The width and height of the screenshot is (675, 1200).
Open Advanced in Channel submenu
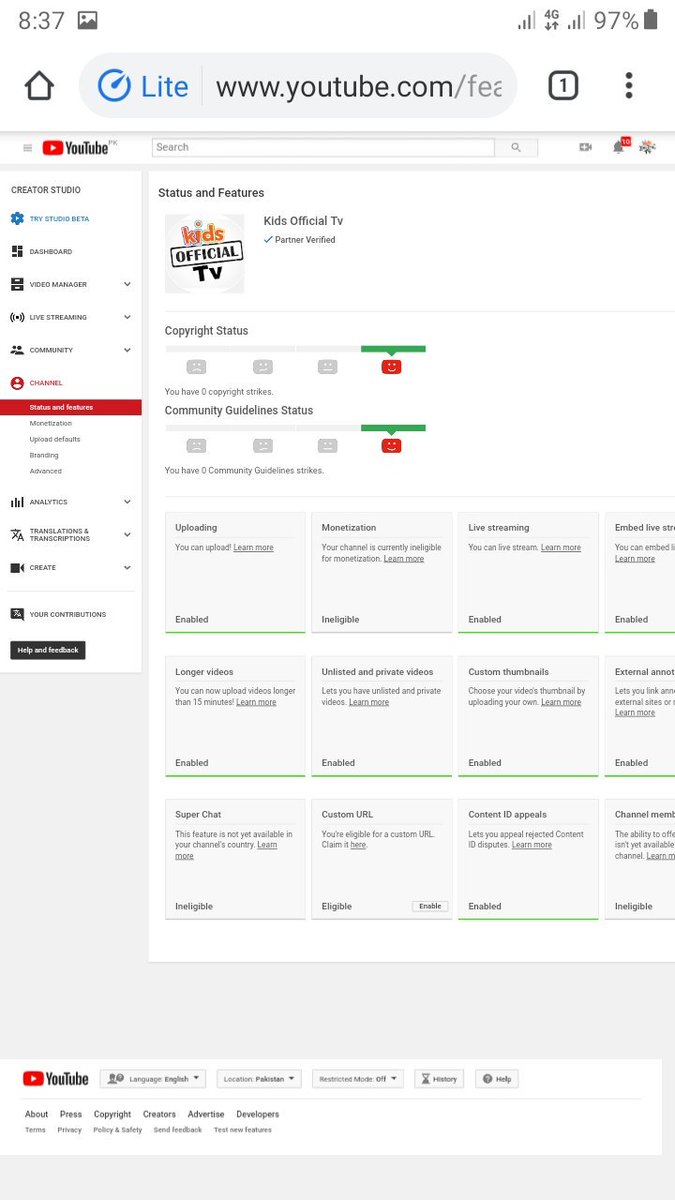click(x=45, y=471)
